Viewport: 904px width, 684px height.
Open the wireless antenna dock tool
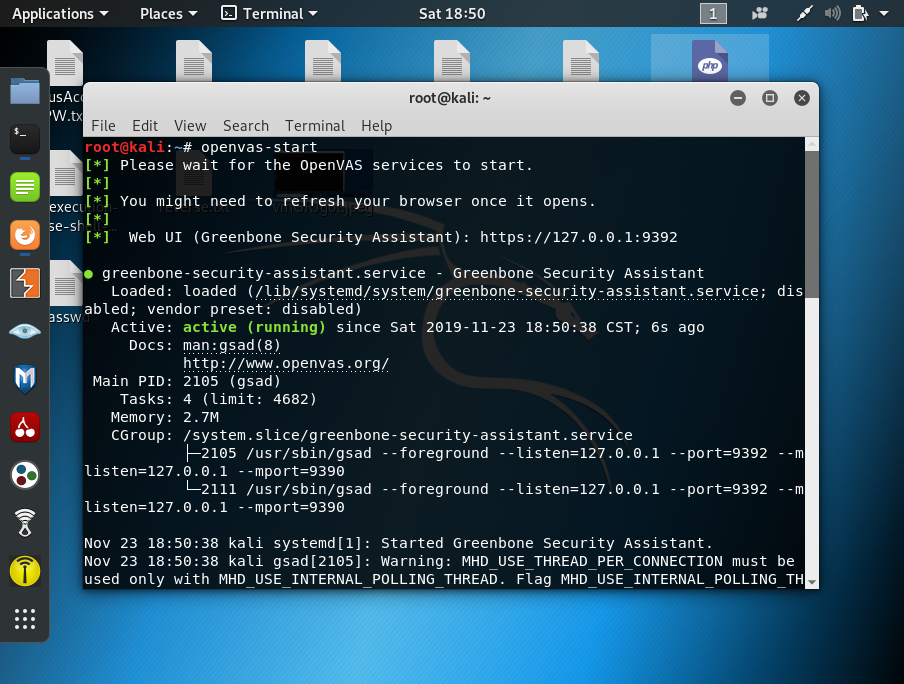pyautogui.click(x=25, y=523)
